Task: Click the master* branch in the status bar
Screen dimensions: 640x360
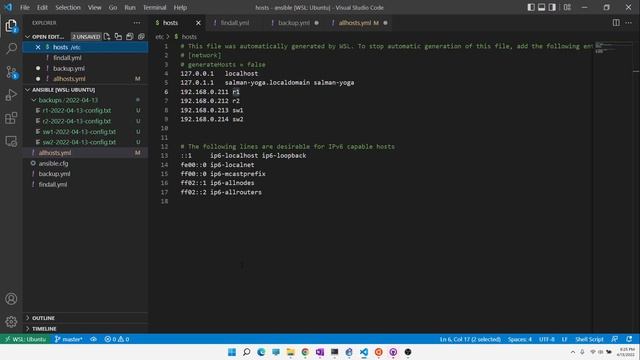Action: tap(69, 339)
